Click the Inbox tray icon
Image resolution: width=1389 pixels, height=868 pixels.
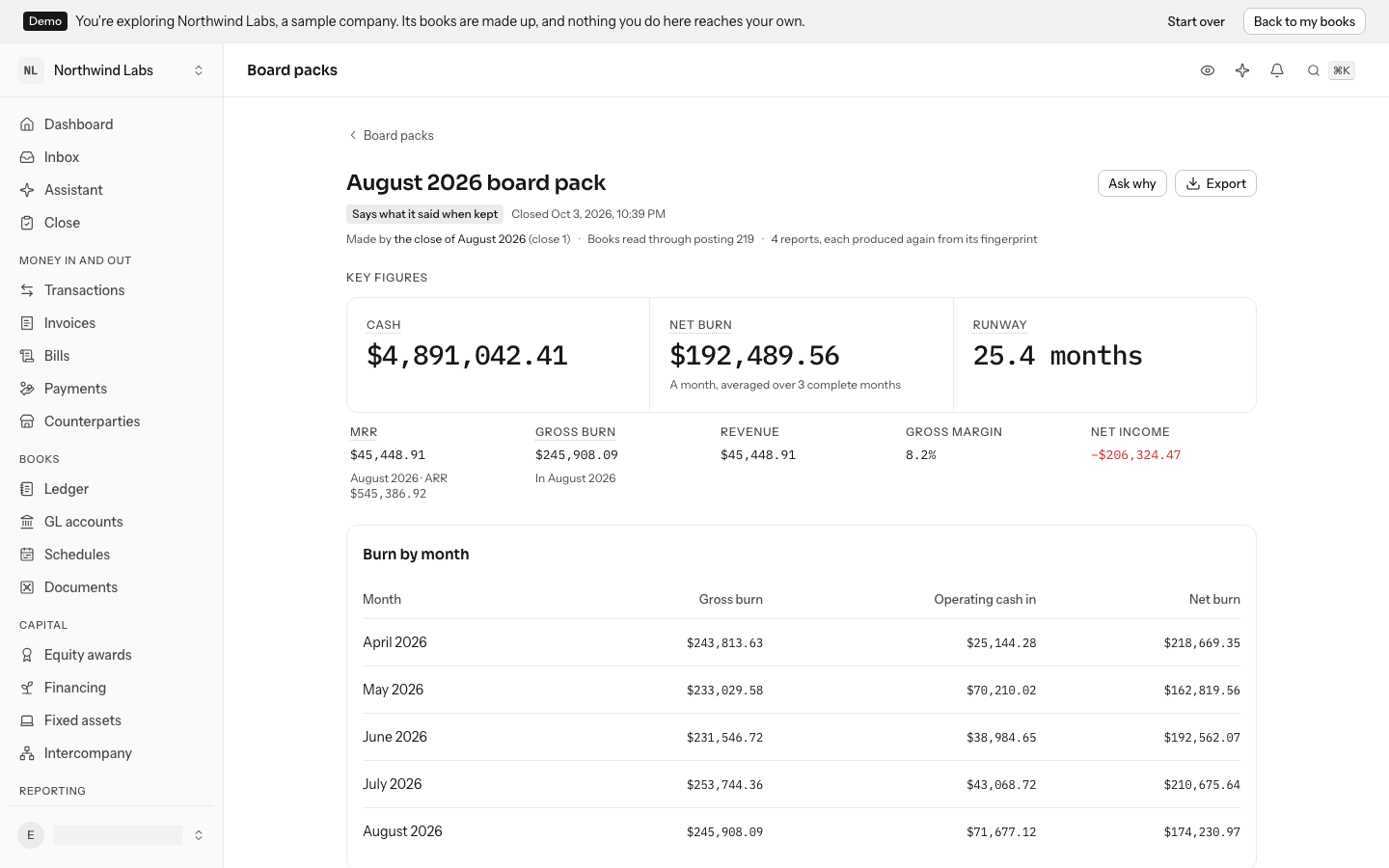point(27,157)
